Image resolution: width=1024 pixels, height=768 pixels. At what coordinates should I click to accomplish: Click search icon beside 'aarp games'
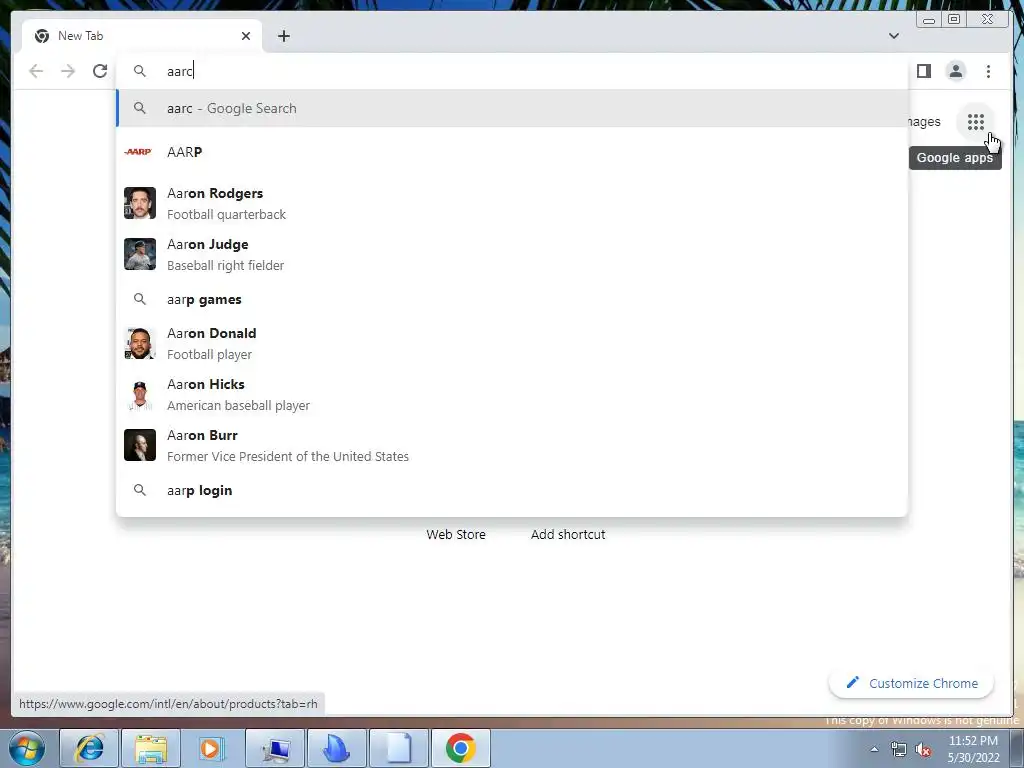140,299
